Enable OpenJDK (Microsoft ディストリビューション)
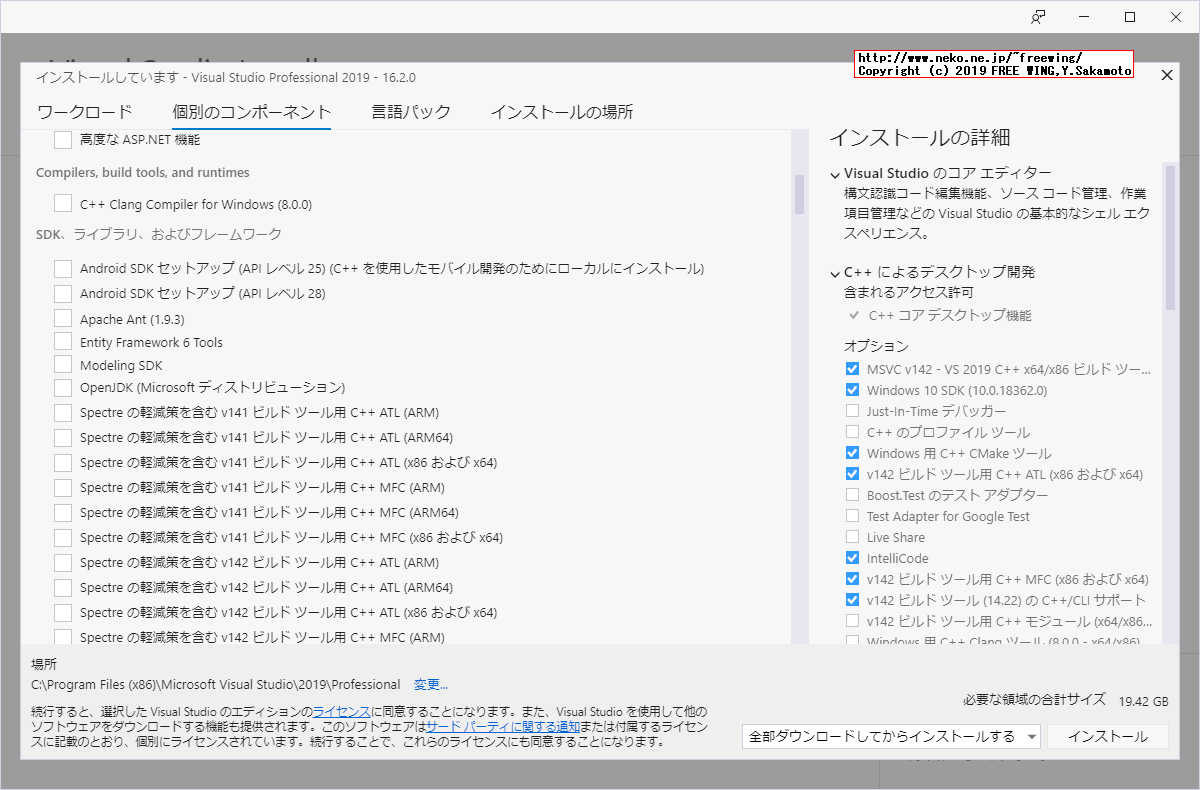The height and width of the screenshot is (790, 1200). (x=63, y=387)
